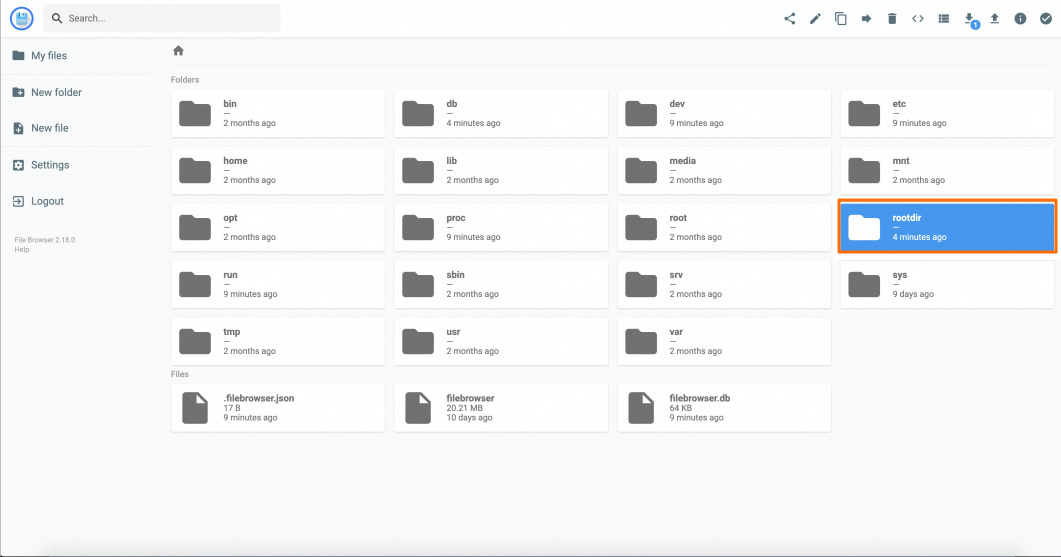Click the Move file arrow icon
This screenshot has height=557, width=1061.
point(866,18)
